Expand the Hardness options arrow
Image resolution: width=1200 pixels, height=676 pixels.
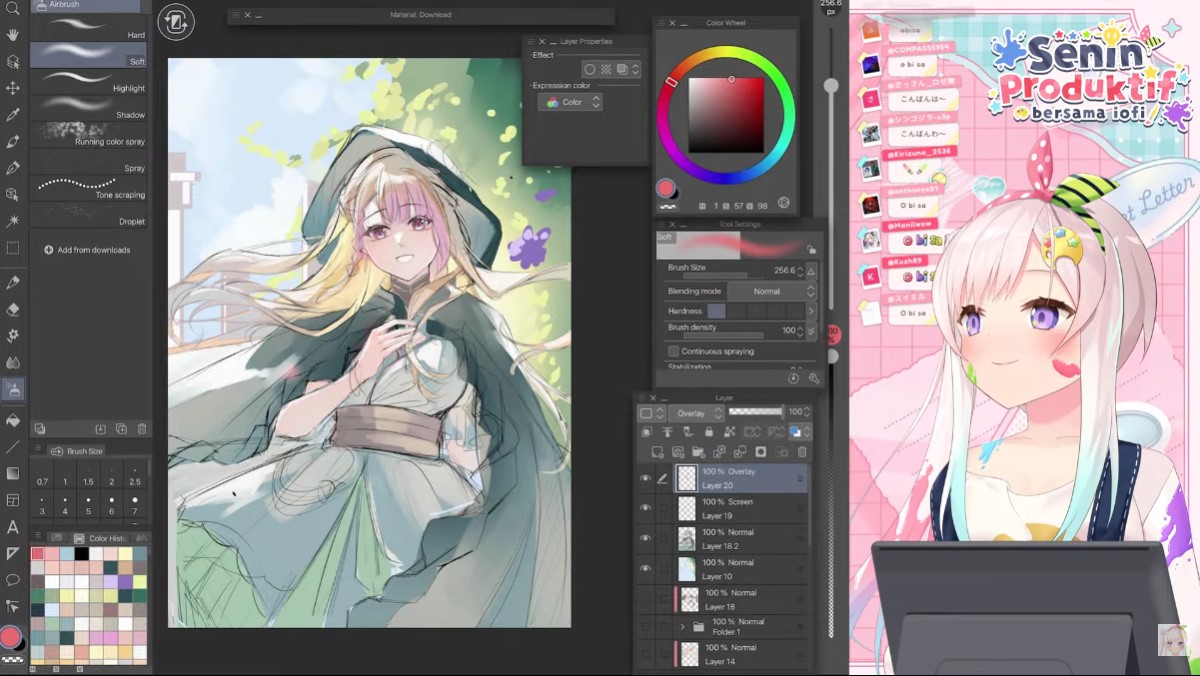[x=811, y=311]
